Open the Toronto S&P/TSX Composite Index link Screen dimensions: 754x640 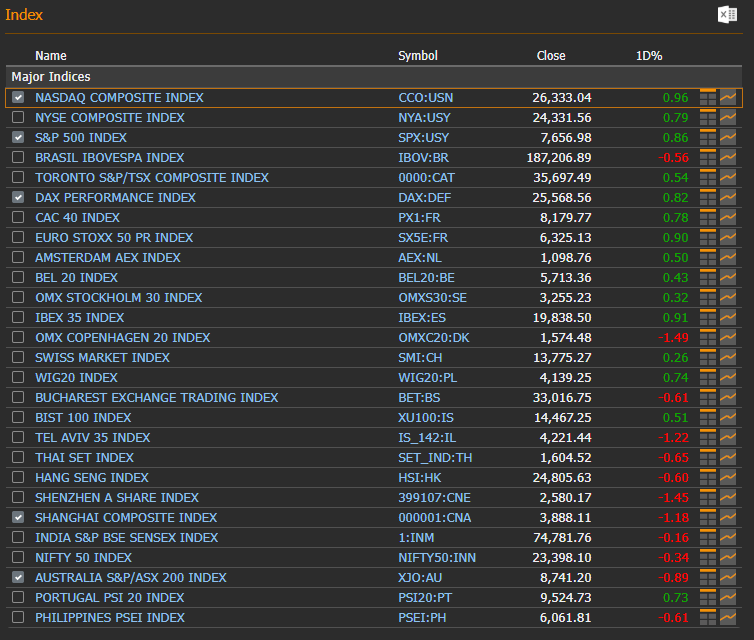tap(152, 178)
